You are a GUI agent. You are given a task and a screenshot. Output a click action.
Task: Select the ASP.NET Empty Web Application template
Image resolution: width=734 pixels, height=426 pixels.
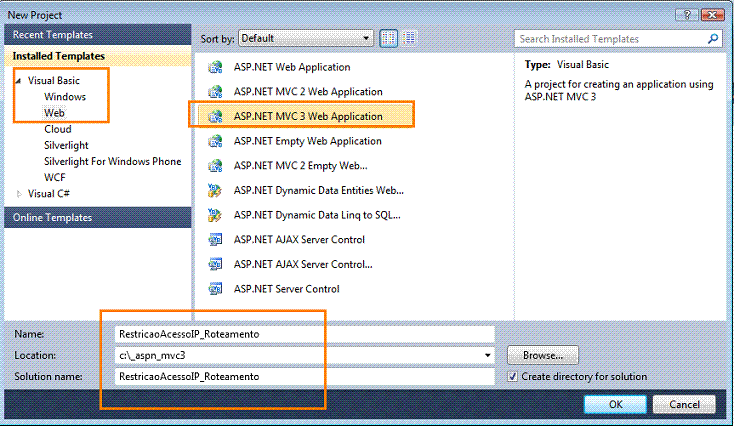tap(308, 141)
